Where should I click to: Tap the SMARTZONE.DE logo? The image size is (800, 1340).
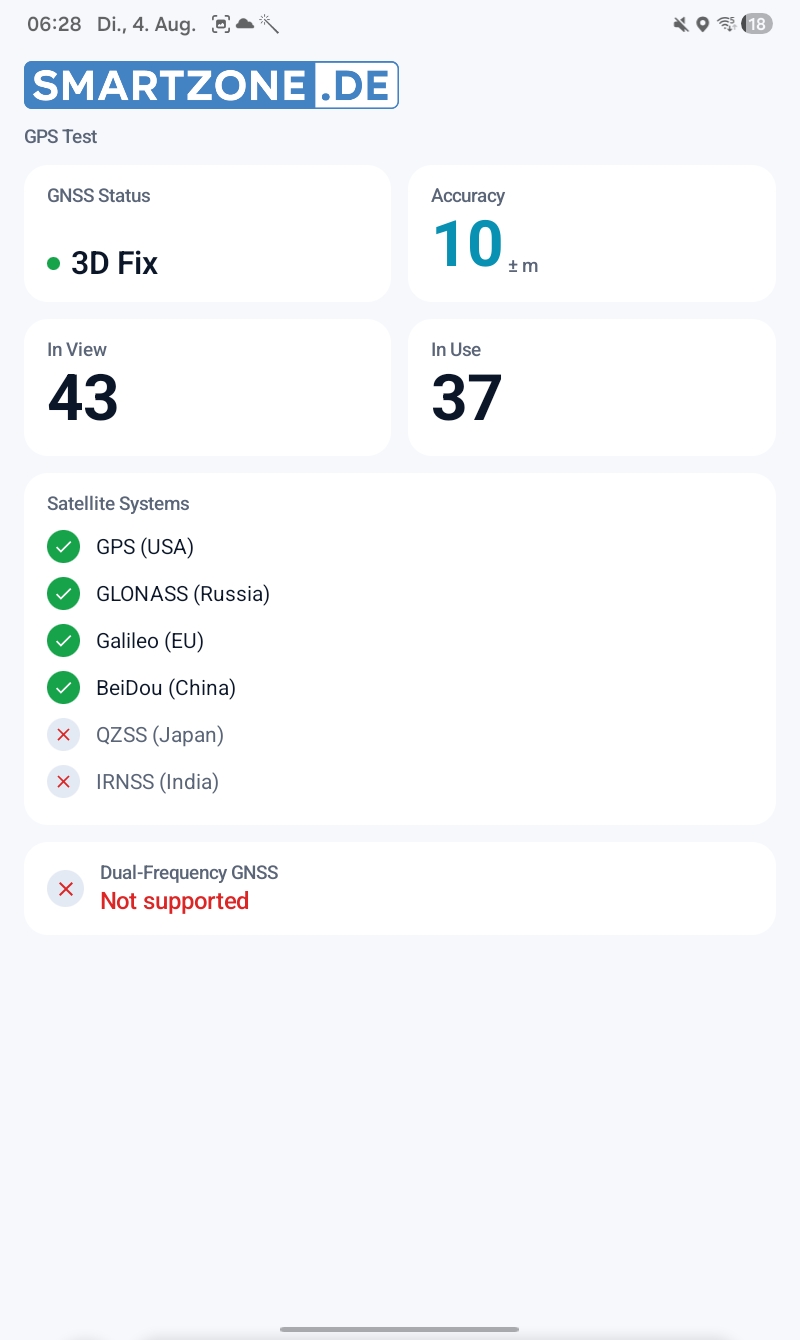pyautogui.click(x=211, y=85)
